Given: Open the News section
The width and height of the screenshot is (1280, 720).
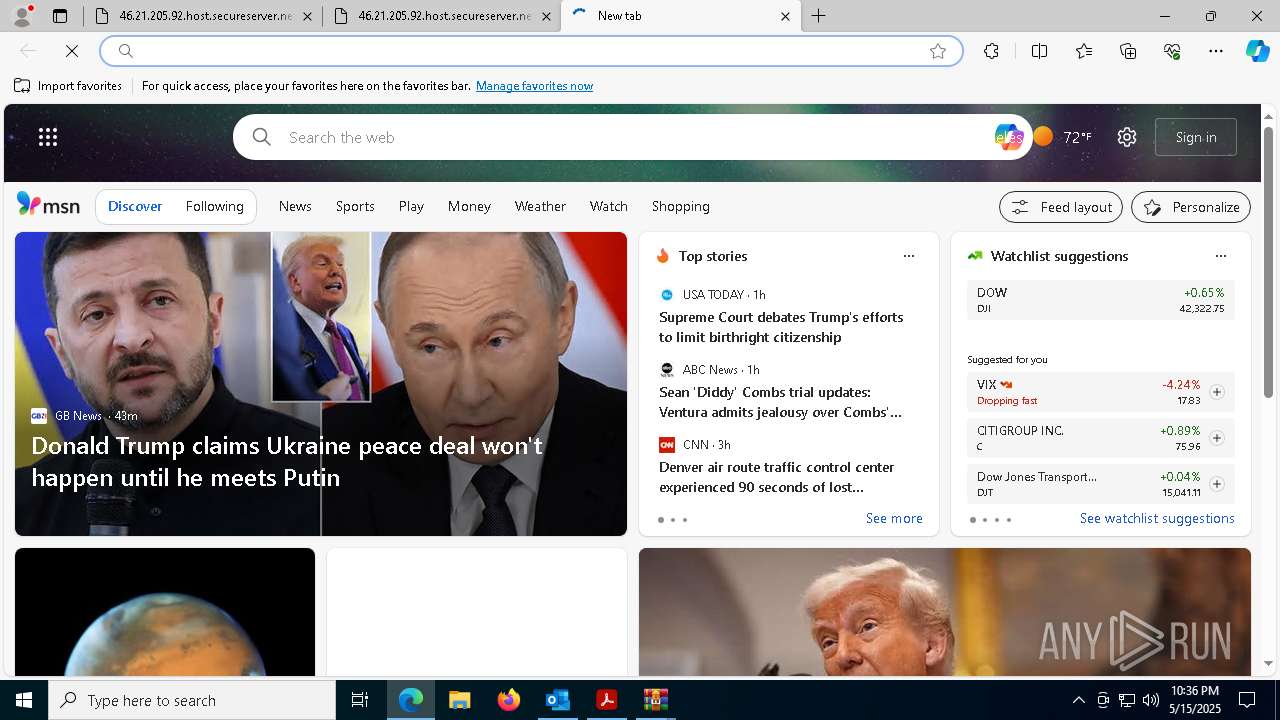Looking at the screenshot, I should pyautogui.click(x=295, y=206).
